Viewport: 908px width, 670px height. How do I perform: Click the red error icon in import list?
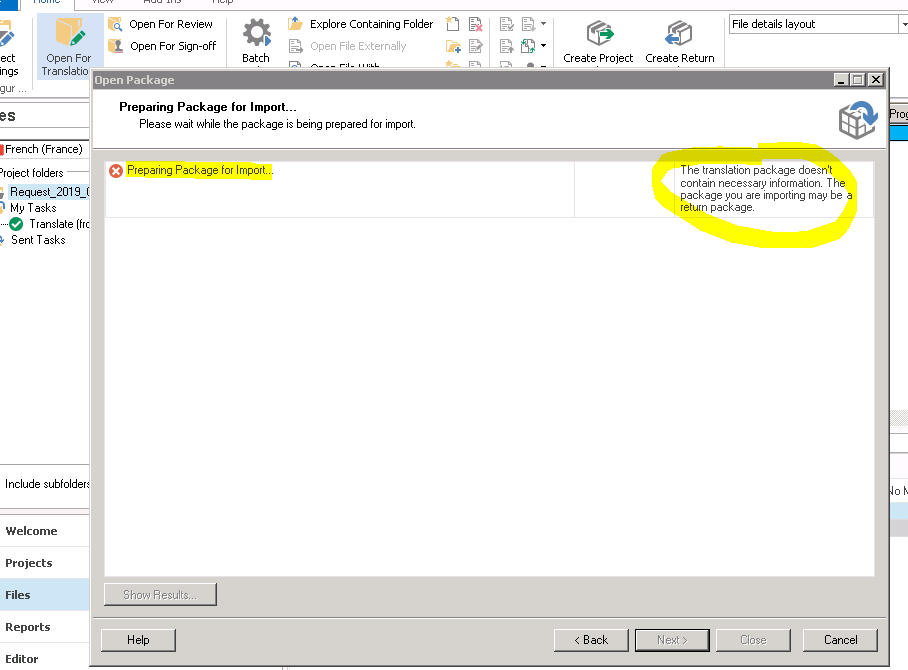point(116,171)
